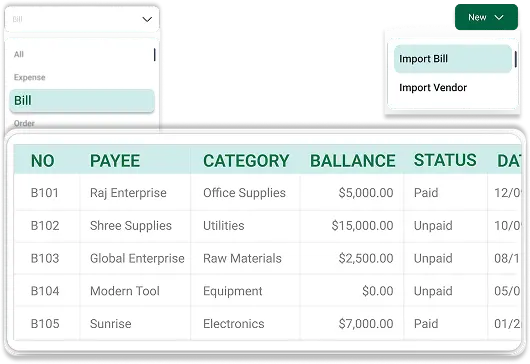The image size is (530, 364).
Task: Click the scrollbar in the filter dropdown list
Action: tap(154, 55)
